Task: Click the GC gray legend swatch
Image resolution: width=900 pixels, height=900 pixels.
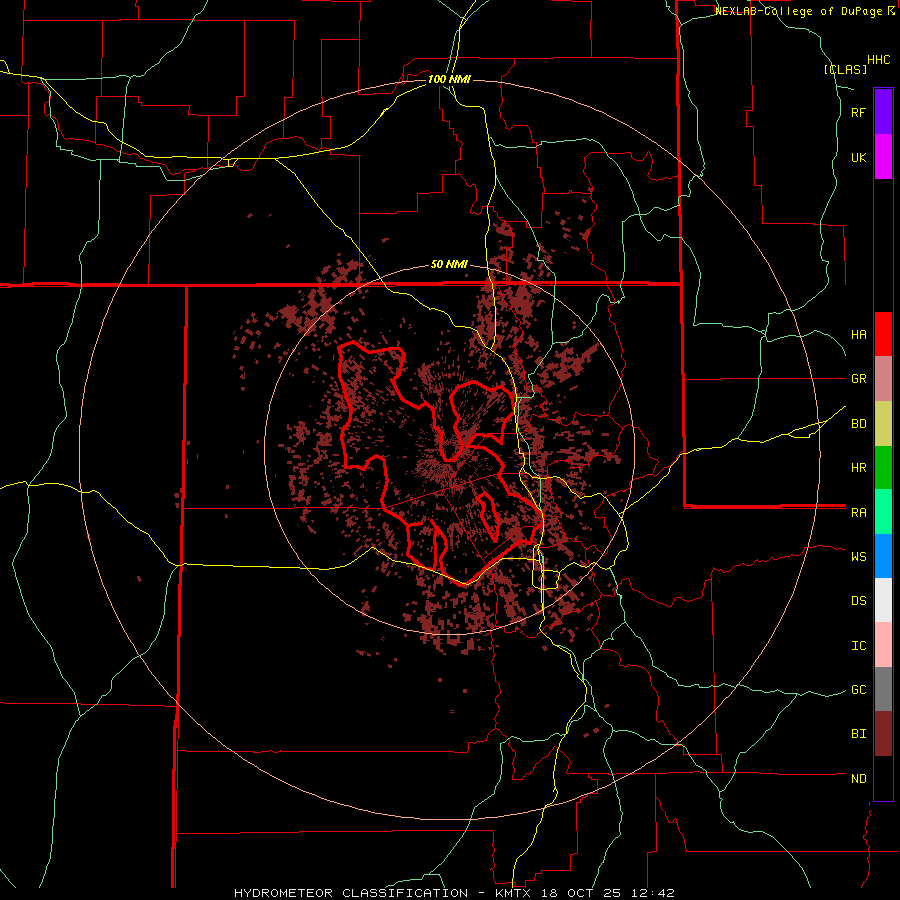Action: pyautogui.click(x=883, y=689)
